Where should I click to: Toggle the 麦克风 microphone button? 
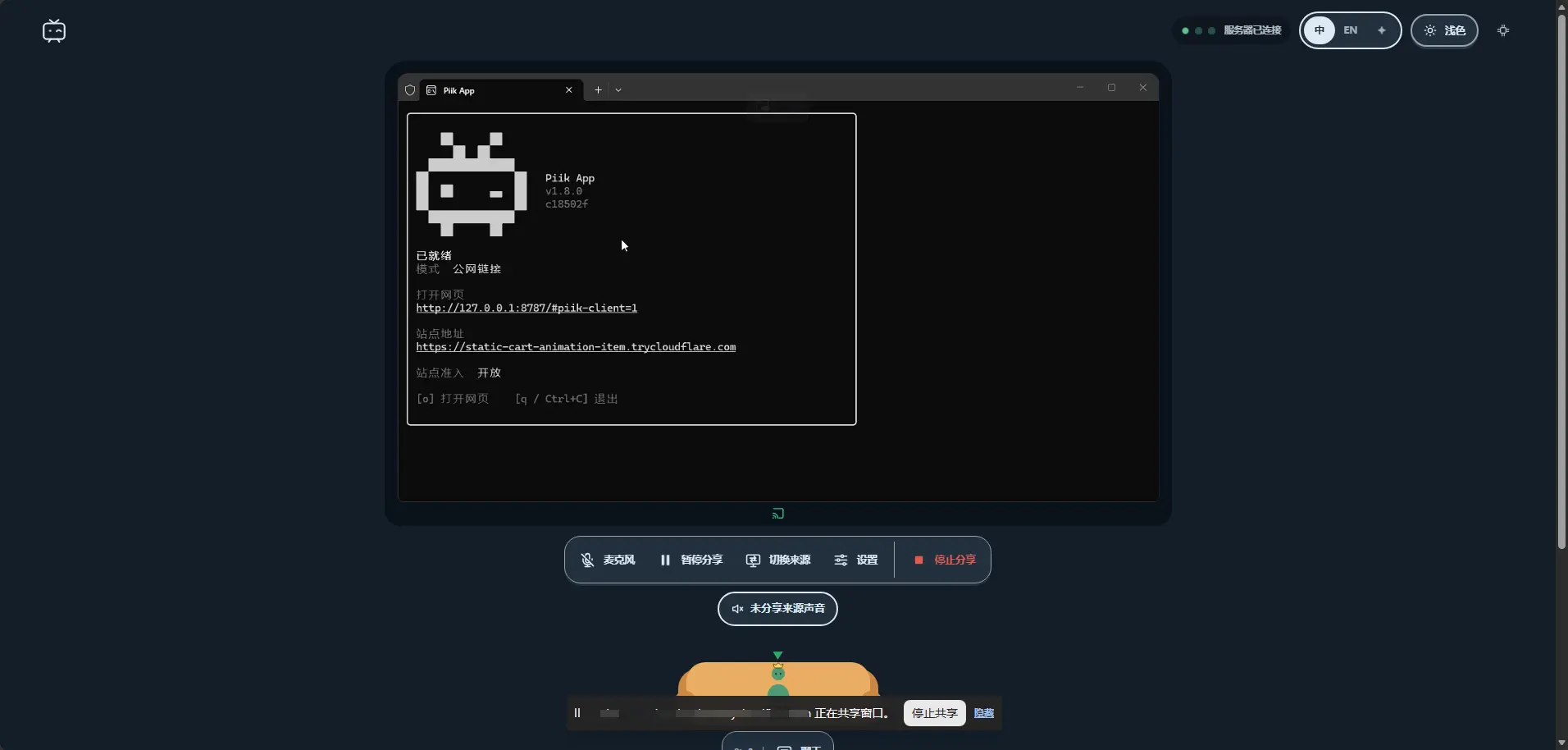pyautogui.click(x=608, y=560)
